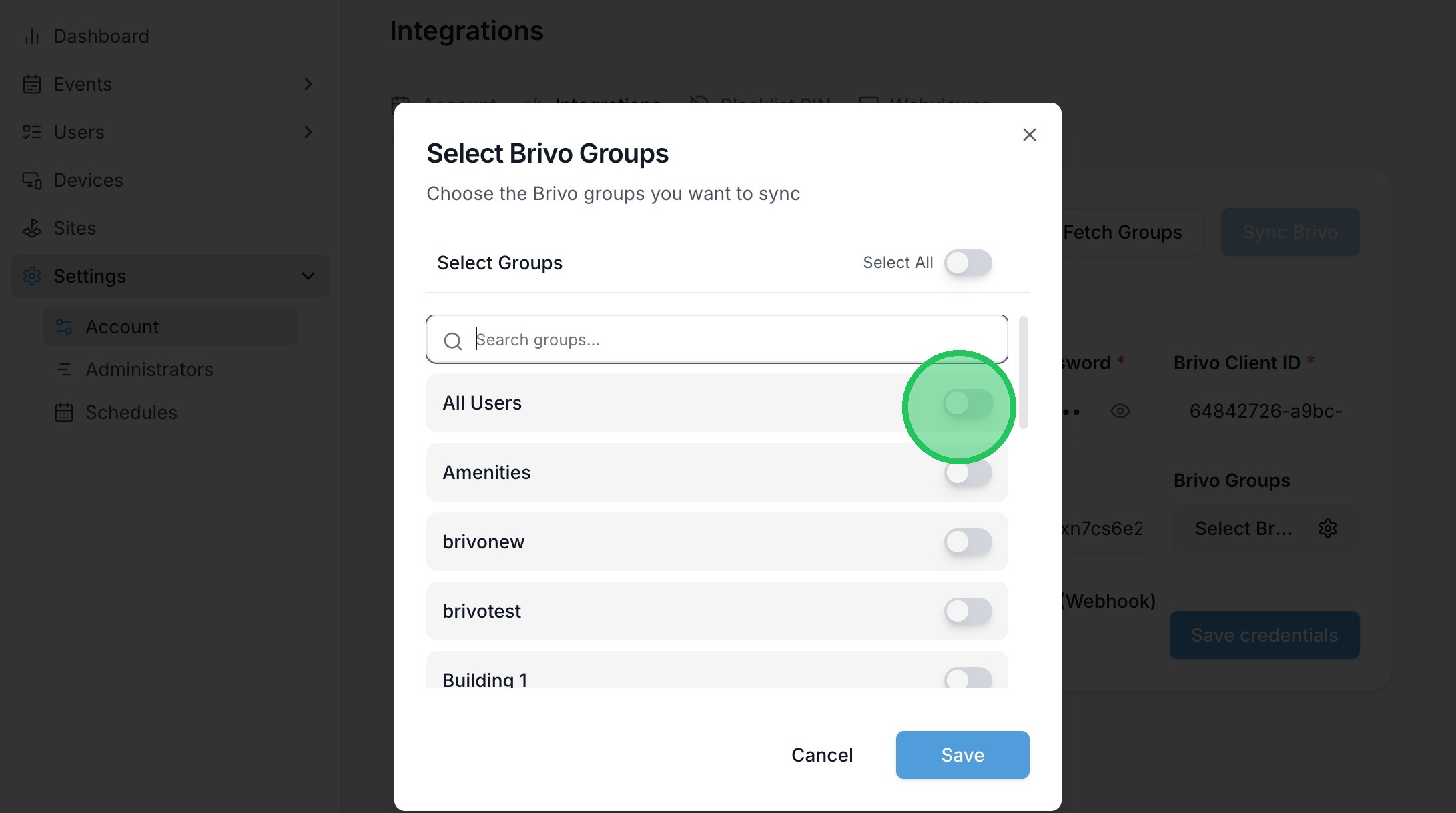This screenshot has width=1456, height=813.
Task: Show password with the eye icon
Action: [1120, 411]
